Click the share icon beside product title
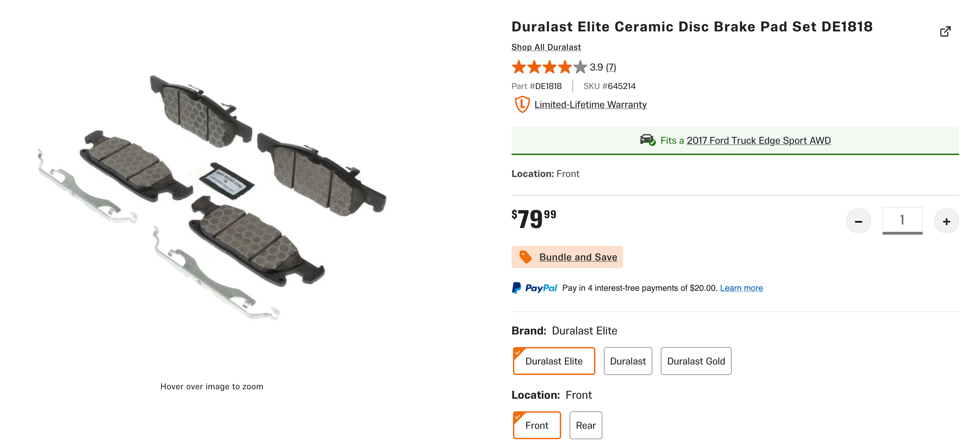963x442 pixels. [945, 32]
